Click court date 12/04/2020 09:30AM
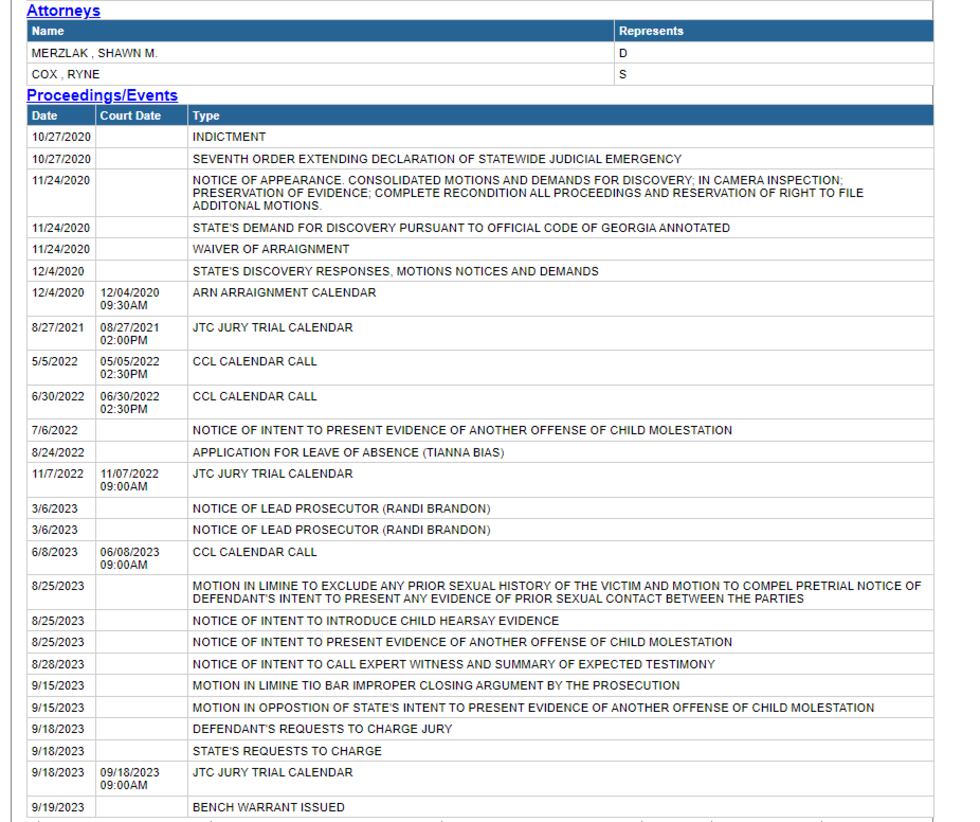980x822 pixels. point(129,299)
